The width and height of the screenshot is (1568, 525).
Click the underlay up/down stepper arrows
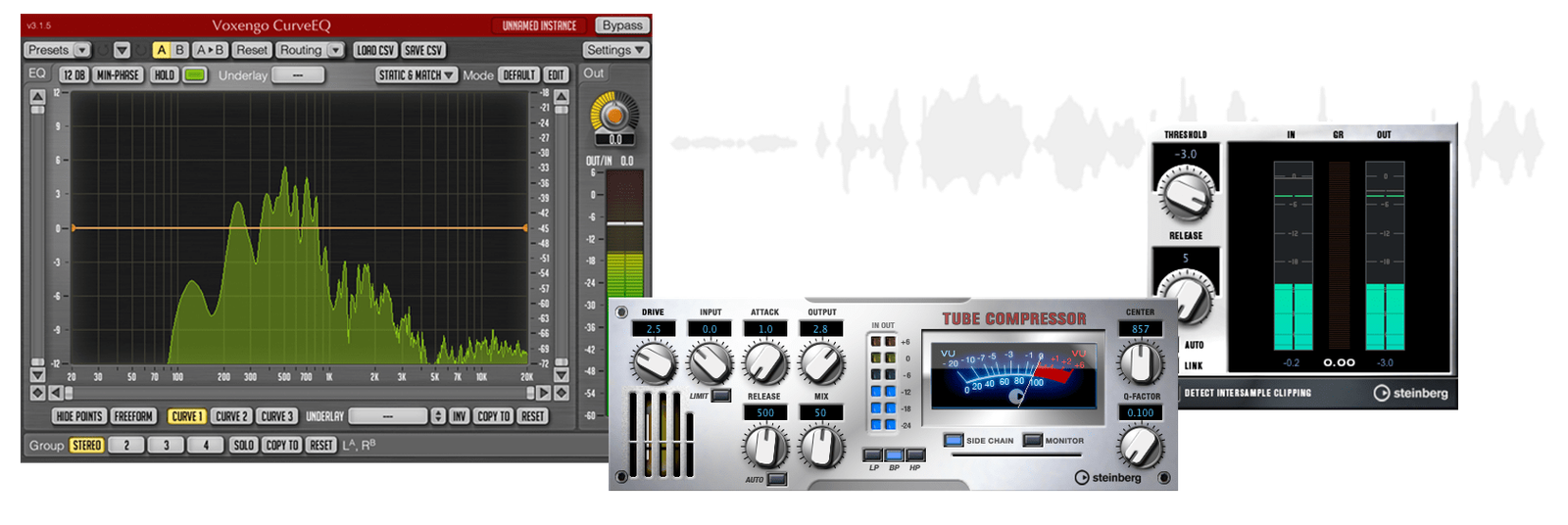(x=438, y=416)
